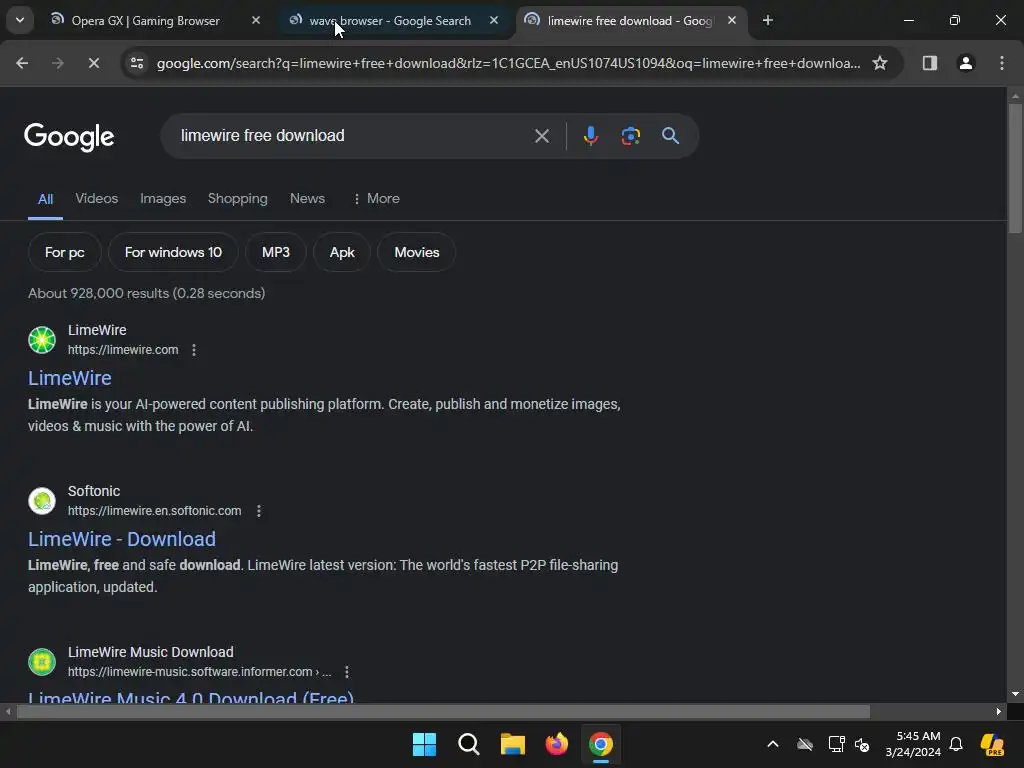Switch to Opera GX Gaming Browser tab
This screenshot has width=1024, height=768.
pos(145,21)
